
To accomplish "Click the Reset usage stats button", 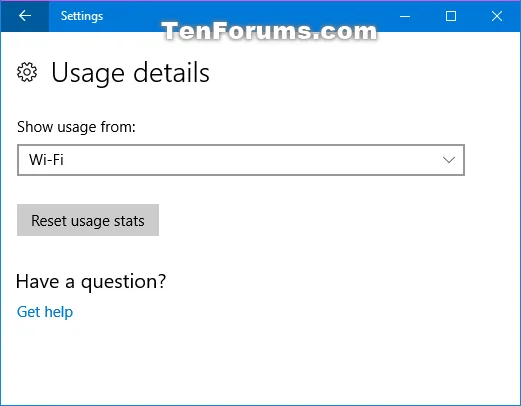I will pos(88,220).
